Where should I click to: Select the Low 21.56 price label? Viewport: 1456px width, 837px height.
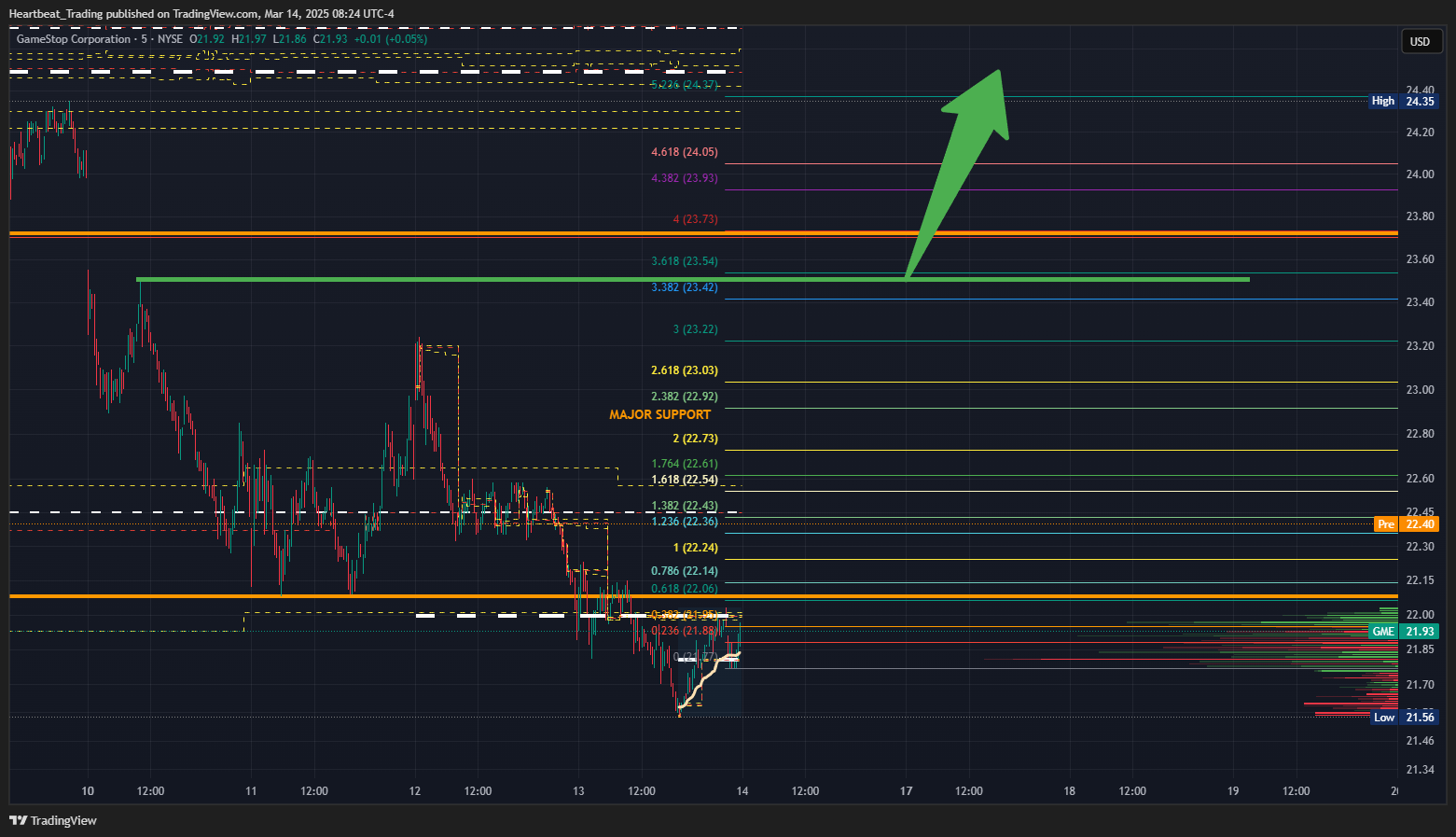(x=1405, y=717)
